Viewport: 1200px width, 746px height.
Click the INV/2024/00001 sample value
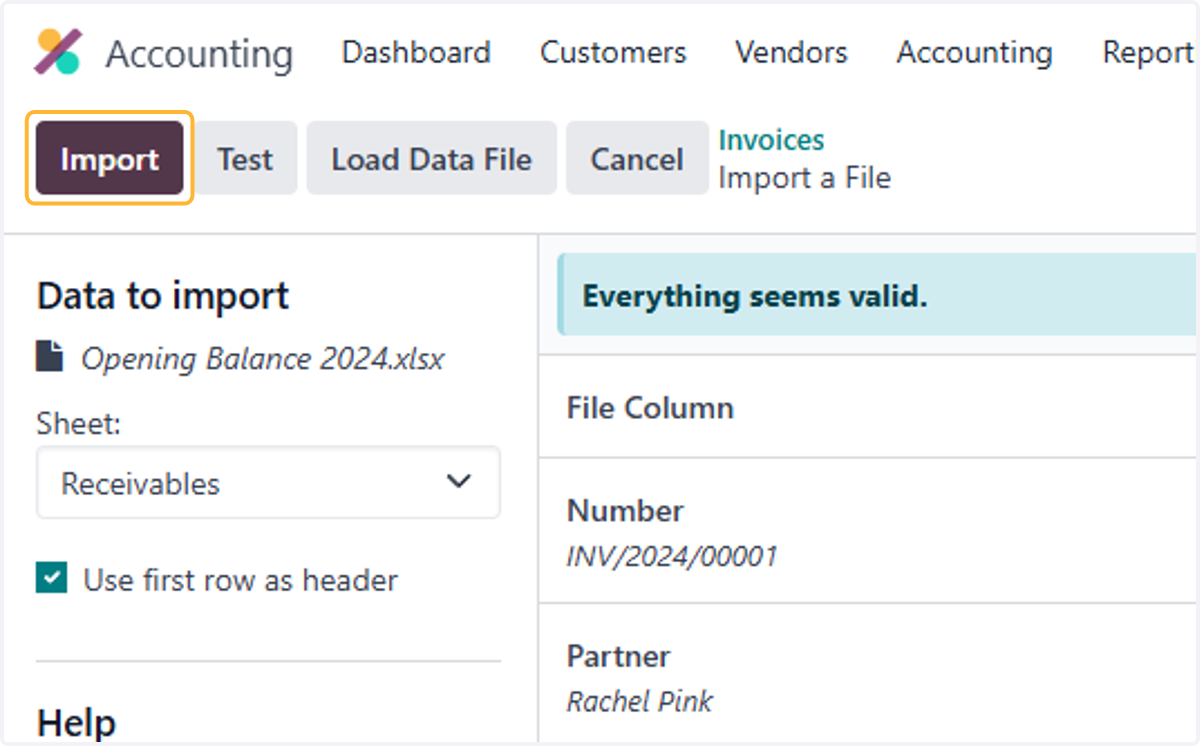671,555
